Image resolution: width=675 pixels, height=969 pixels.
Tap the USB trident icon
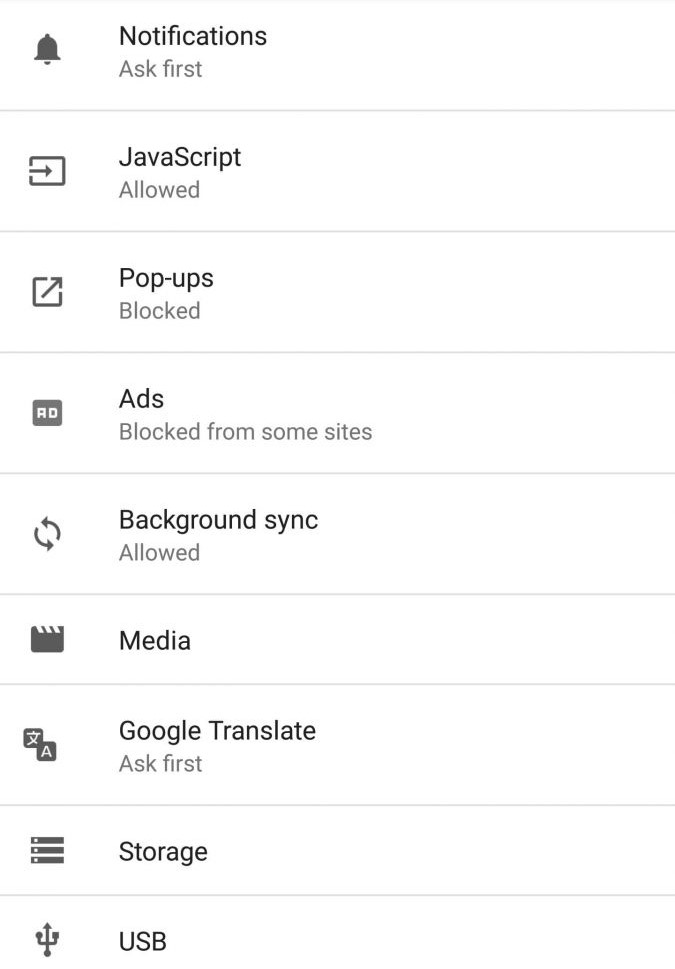47,939
